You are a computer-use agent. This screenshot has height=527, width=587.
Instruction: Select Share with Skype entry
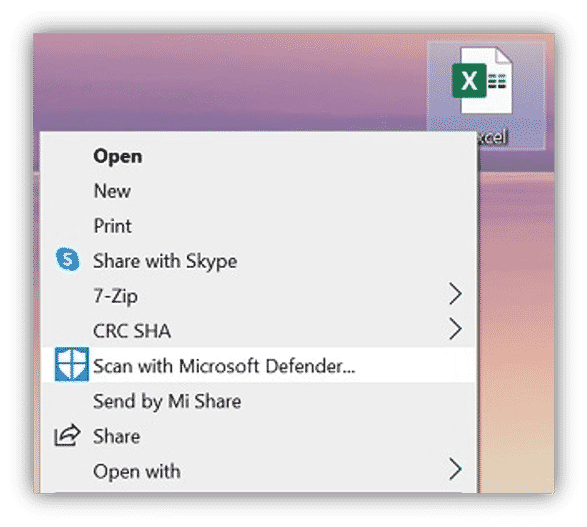click(258, 261)
